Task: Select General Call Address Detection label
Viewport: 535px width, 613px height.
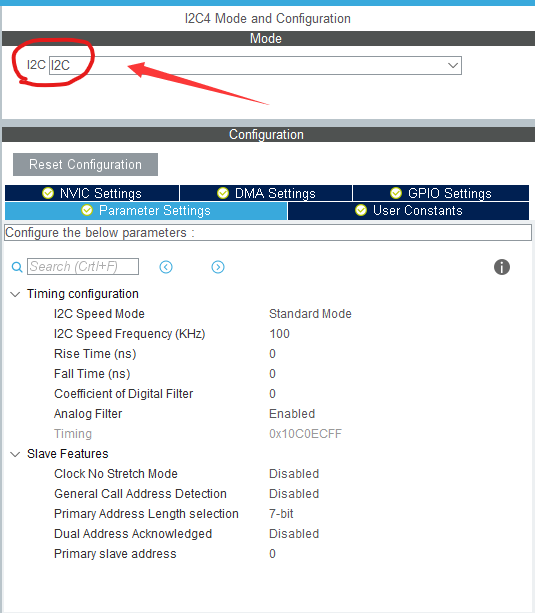Action: pyautogui.click(x=140, y=494)
